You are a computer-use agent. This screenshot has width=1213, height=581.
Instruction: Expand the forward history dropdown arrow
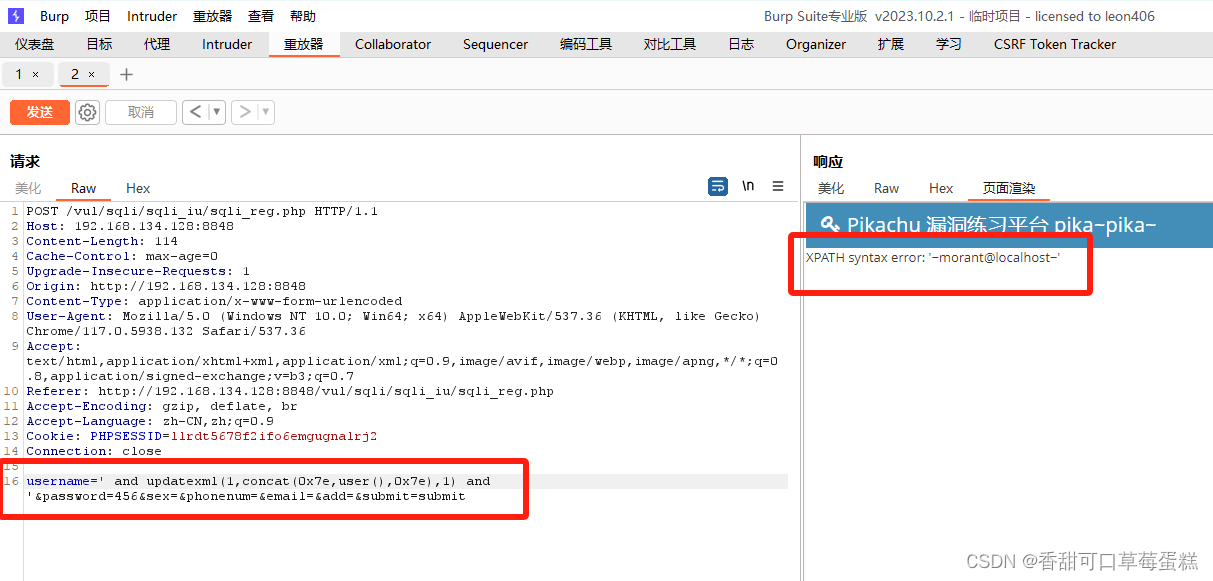(x=266, y=112)
